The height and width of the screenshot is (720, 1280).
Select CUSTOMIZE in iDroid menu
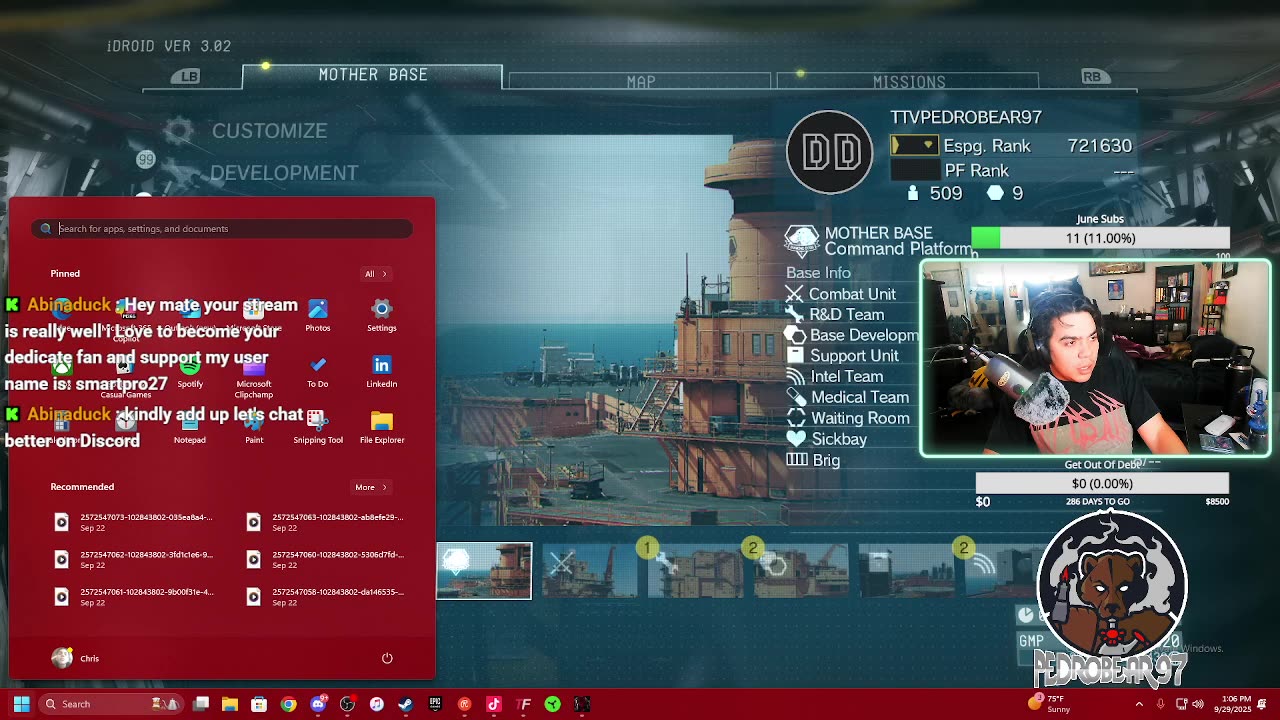(x=269, y=131)
